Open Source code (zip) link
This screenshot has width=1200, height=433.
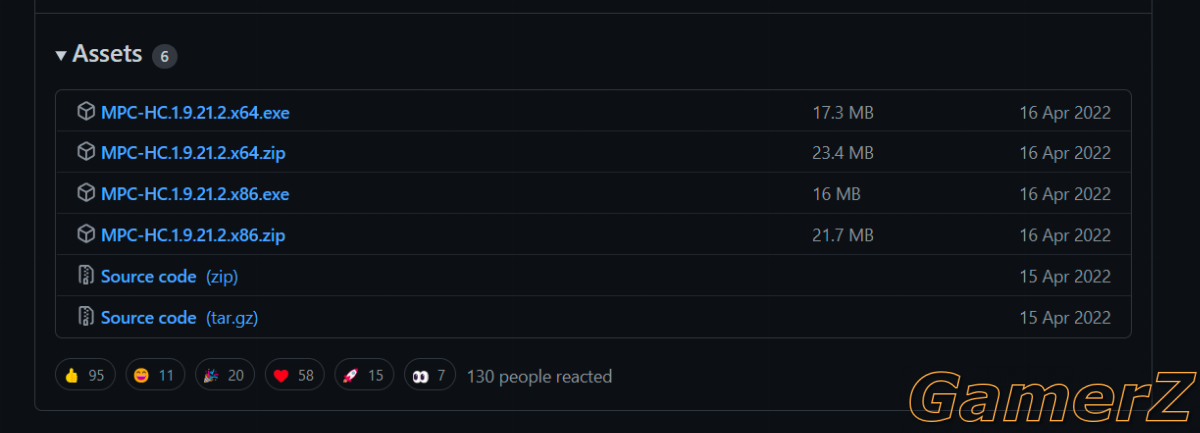pyautogui.click(x=169, y=277)
